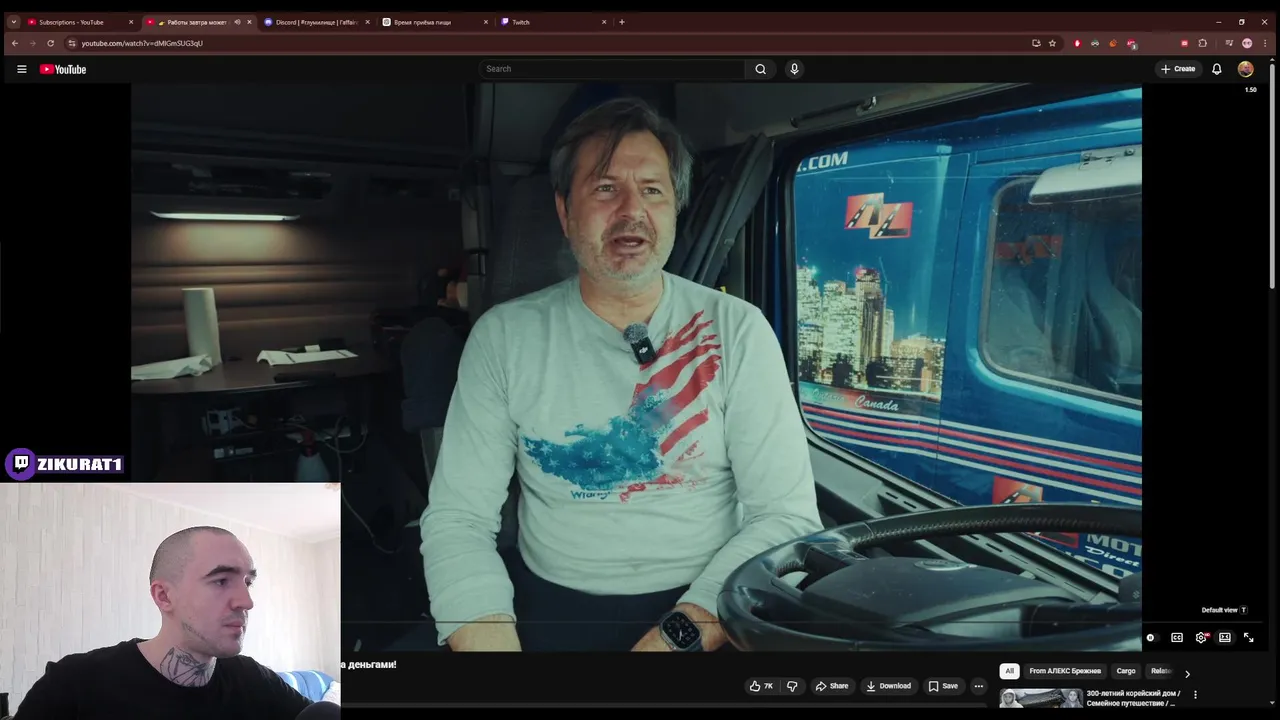Save the video to a playlist

[943, 686]
